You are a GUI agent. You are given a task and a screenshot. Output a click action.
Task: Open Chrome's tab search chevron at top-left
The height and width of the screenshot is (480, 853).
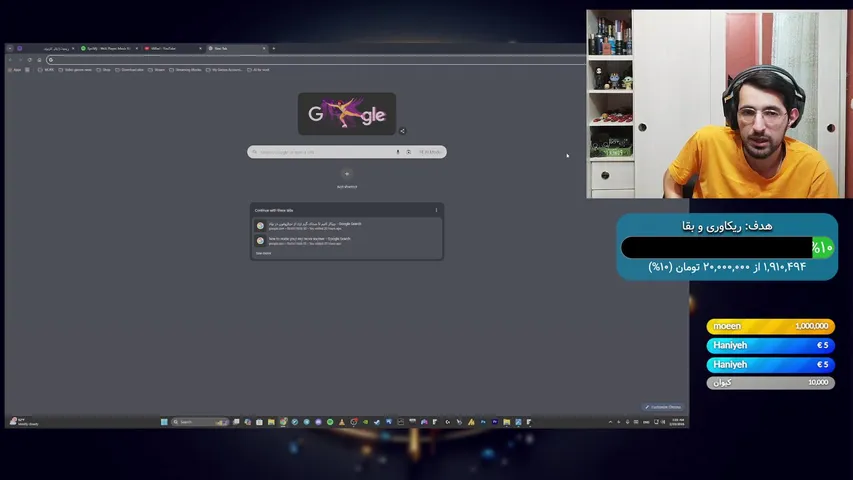(10, 48)
